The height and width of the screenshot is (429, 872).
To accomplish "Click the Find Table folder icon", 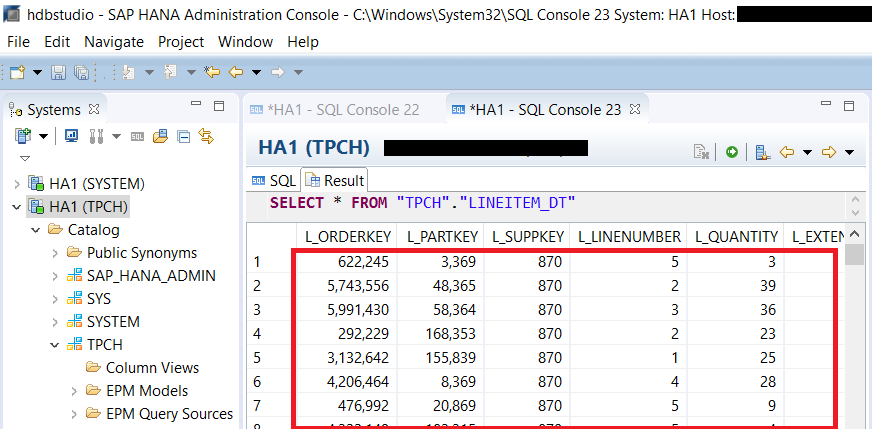I will pyautogui.click(x=160, y=135).
